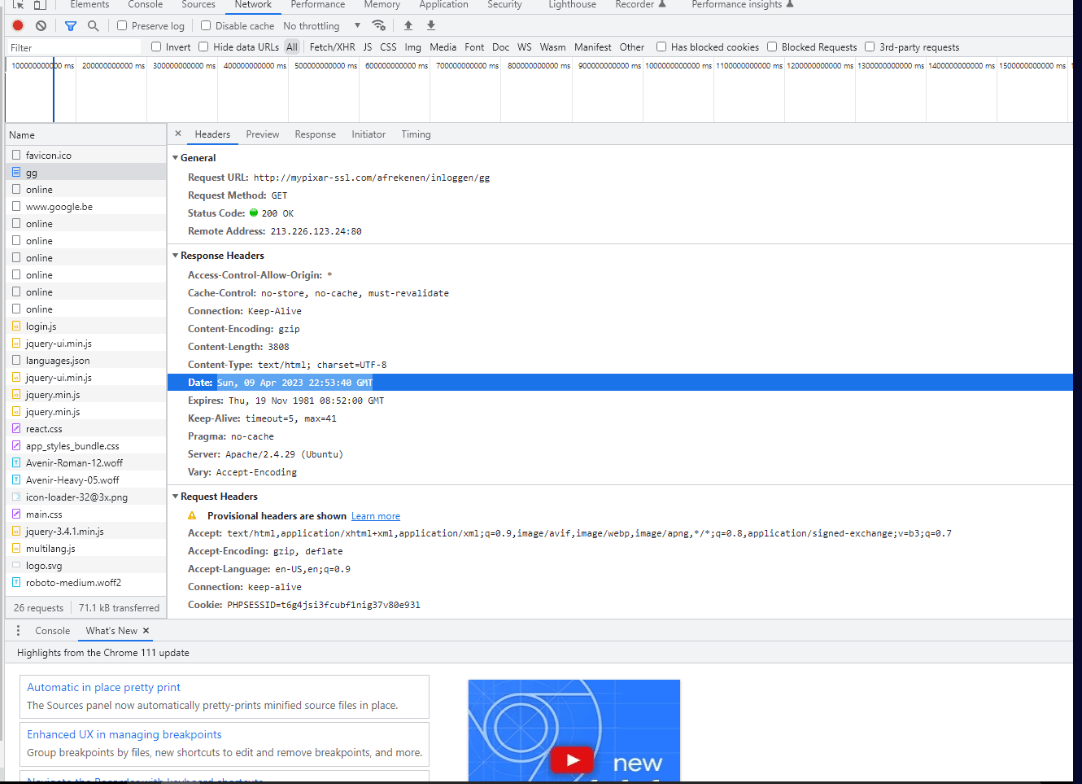Show All request types

click(x=292, y=47)
